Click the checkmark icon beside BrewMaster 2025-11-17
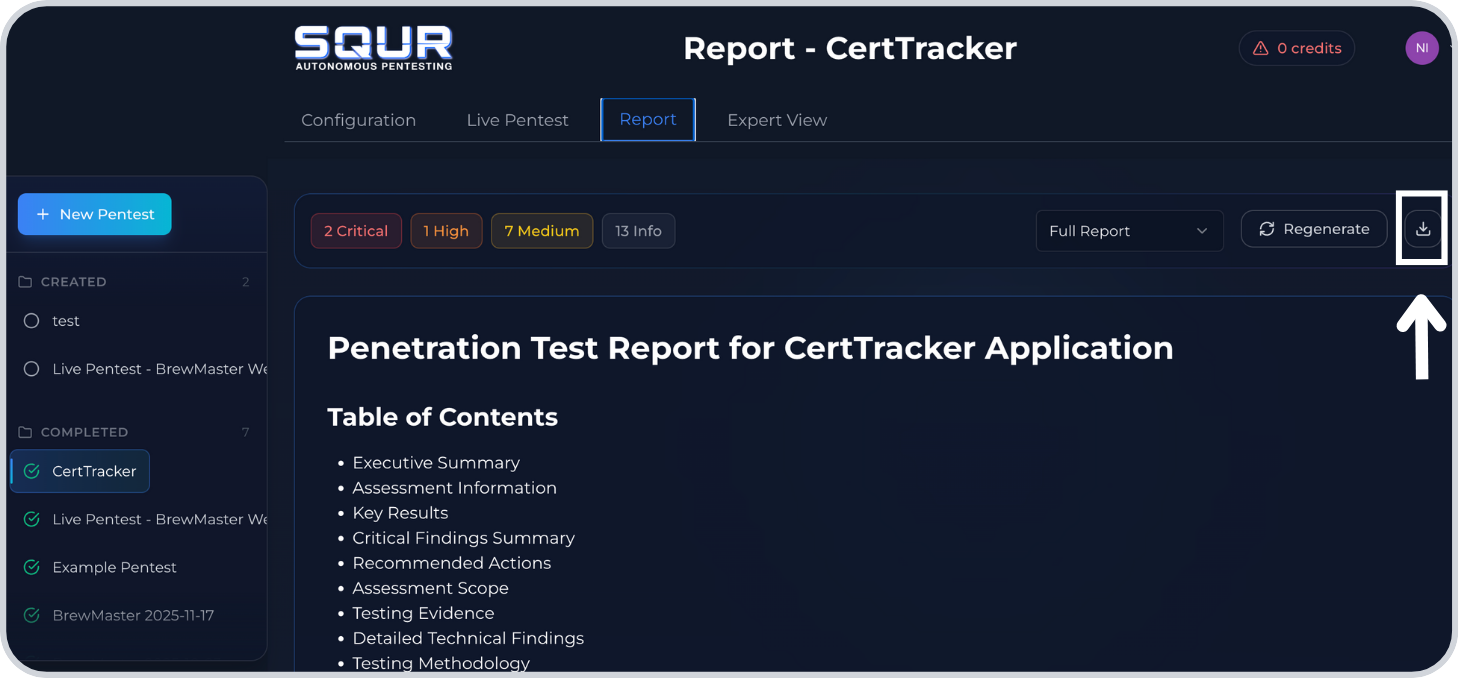This screenshot has width=1459, height=681. 31,615
